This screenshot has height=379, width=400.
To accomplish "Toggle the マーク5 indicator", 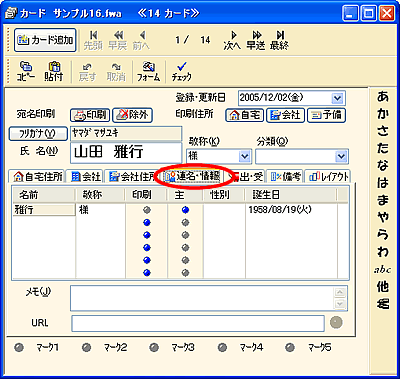I will point(290,348).
